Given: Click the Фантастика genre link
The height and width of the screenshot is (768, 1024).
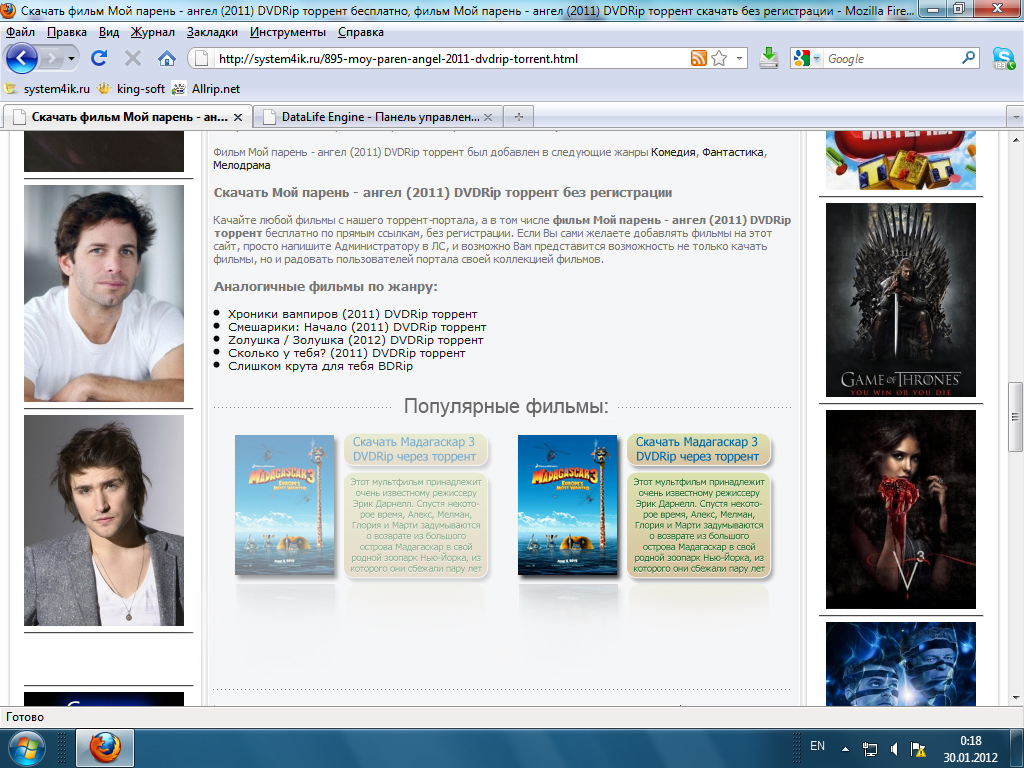Looking at the screenshot, I should [733, 152].
